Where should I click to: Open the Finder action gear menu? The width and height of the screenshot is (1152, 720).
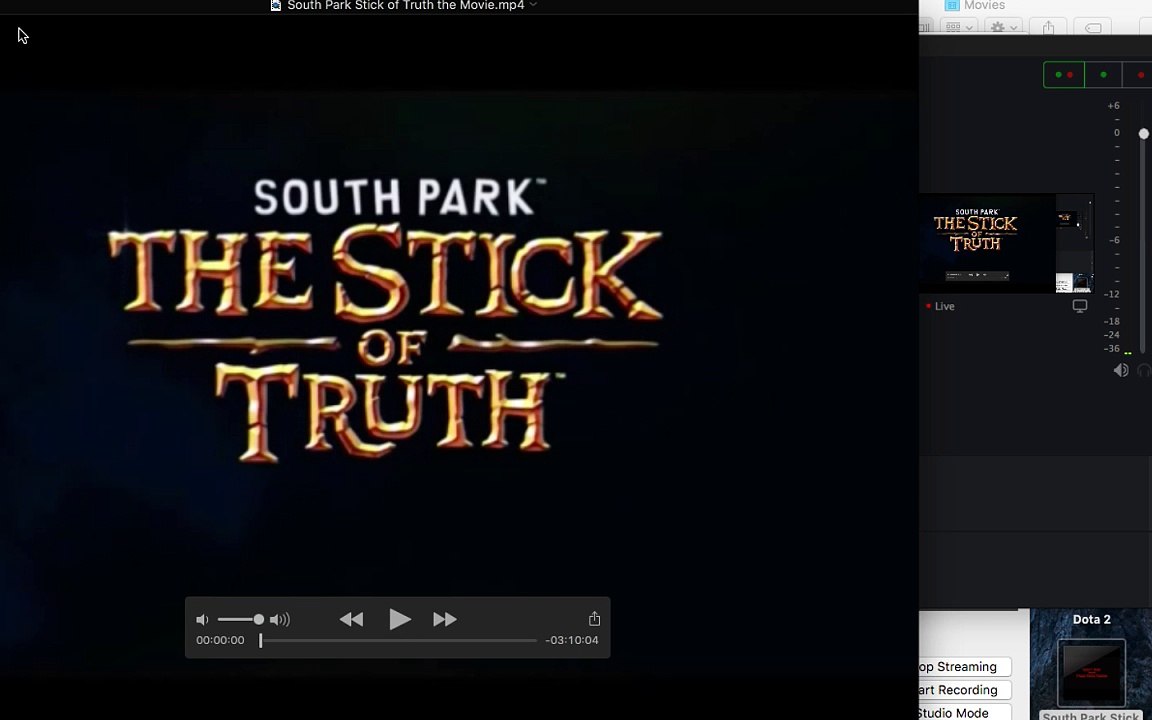pyautogui.click(x=1004, y=27)
